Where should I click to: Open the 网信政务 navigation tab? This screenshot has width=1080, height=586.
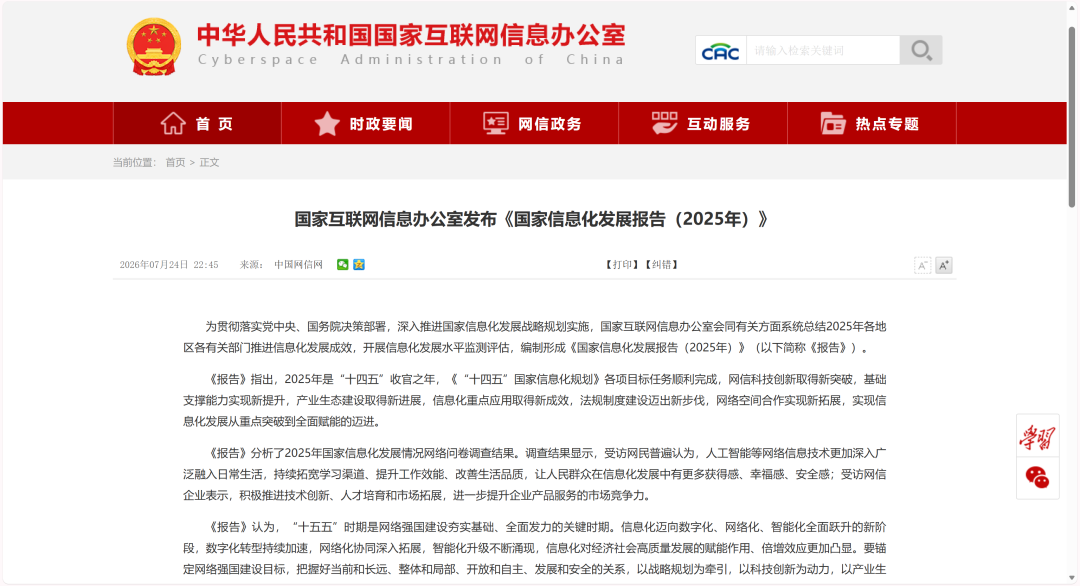pos(534,123)
